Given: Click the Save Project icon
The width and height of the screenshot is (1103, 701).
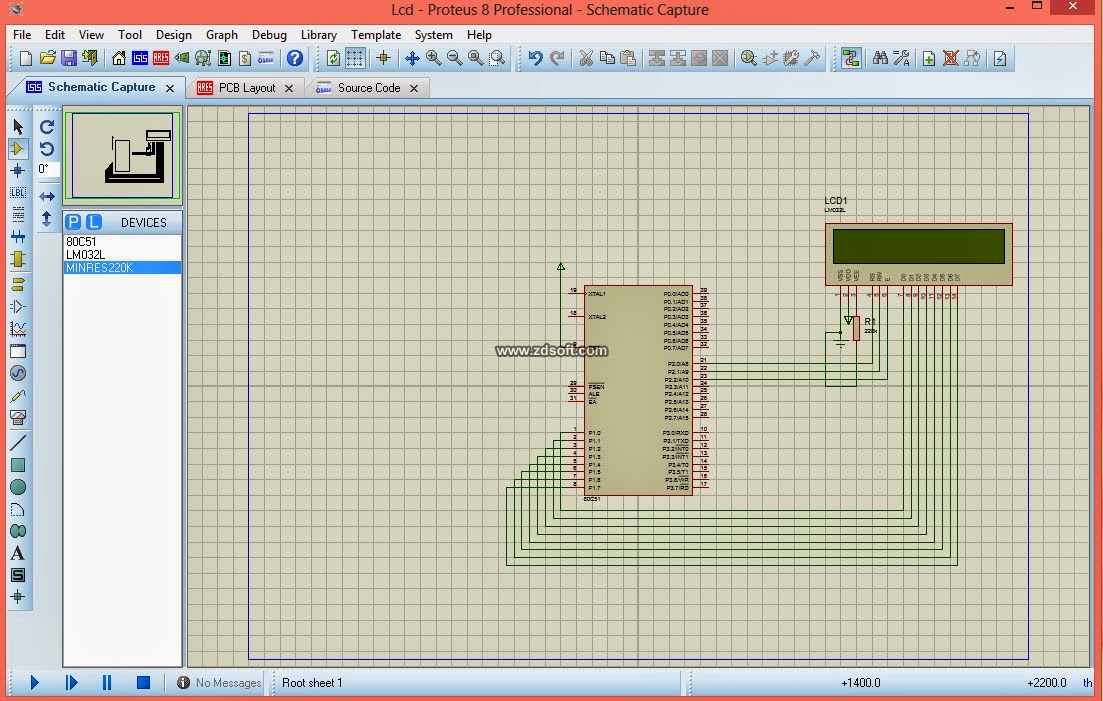Looking at the screenshot, I should (69, 59).
